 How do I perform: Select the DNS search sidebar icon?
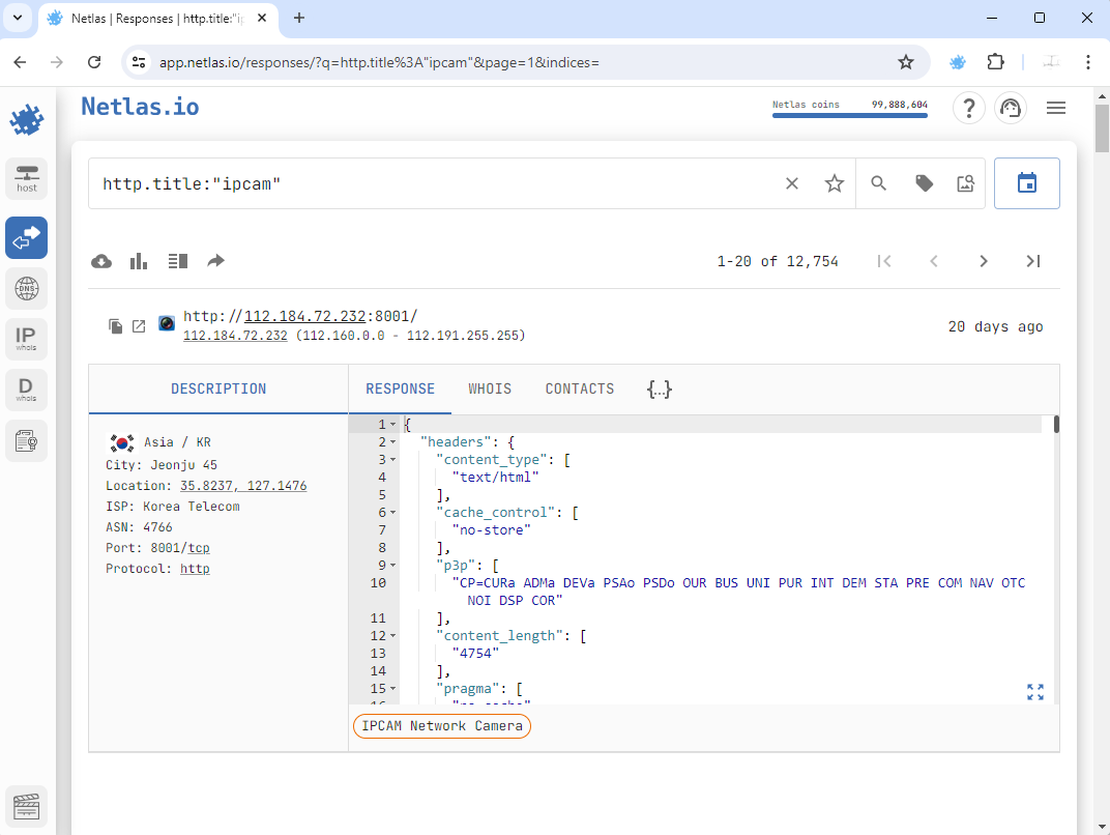27,289
